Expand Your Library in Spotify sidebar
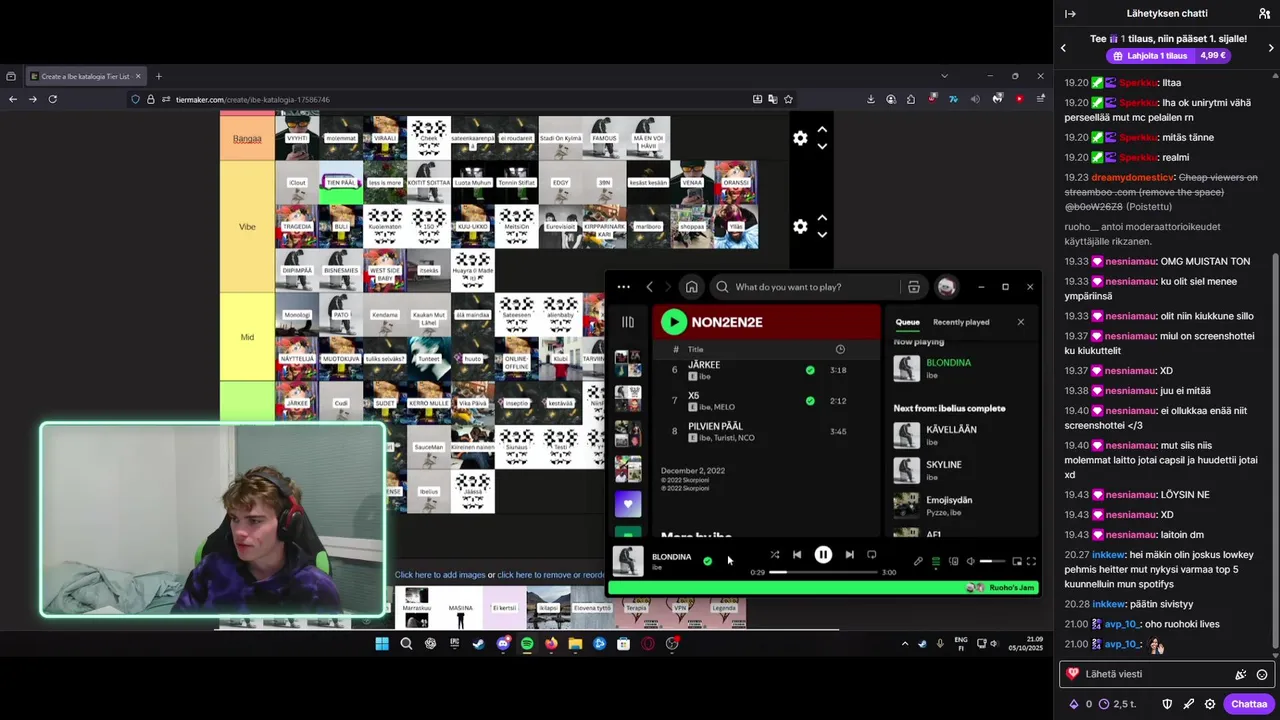The height and width of the screenshot is (720, 1280). pos(628,322)
